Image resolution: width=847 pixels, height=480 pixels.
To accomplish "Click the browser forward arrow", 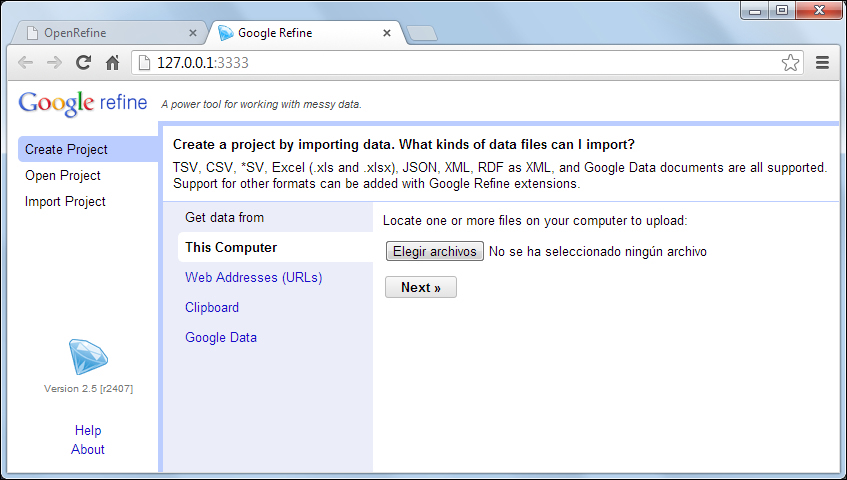I will 55,63.
